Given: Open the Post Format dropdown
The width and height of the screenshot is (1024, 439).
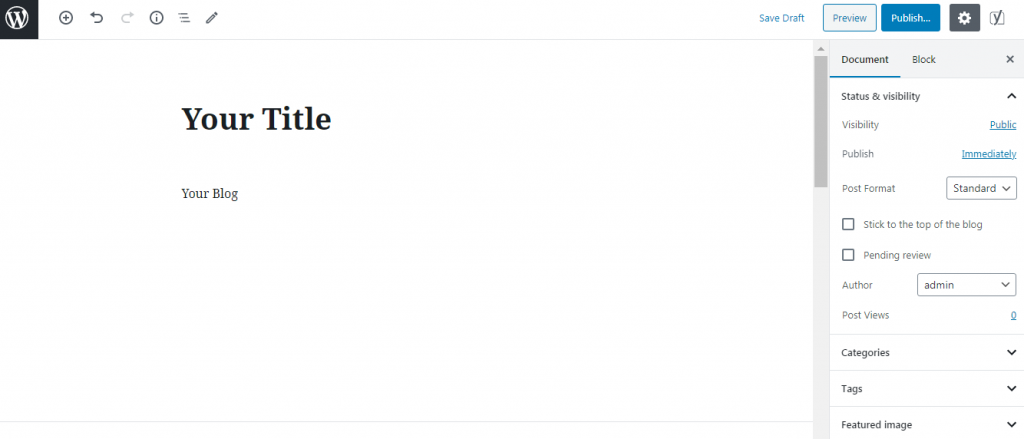Looking at the screenshot, I should click(x=981, y=188).
